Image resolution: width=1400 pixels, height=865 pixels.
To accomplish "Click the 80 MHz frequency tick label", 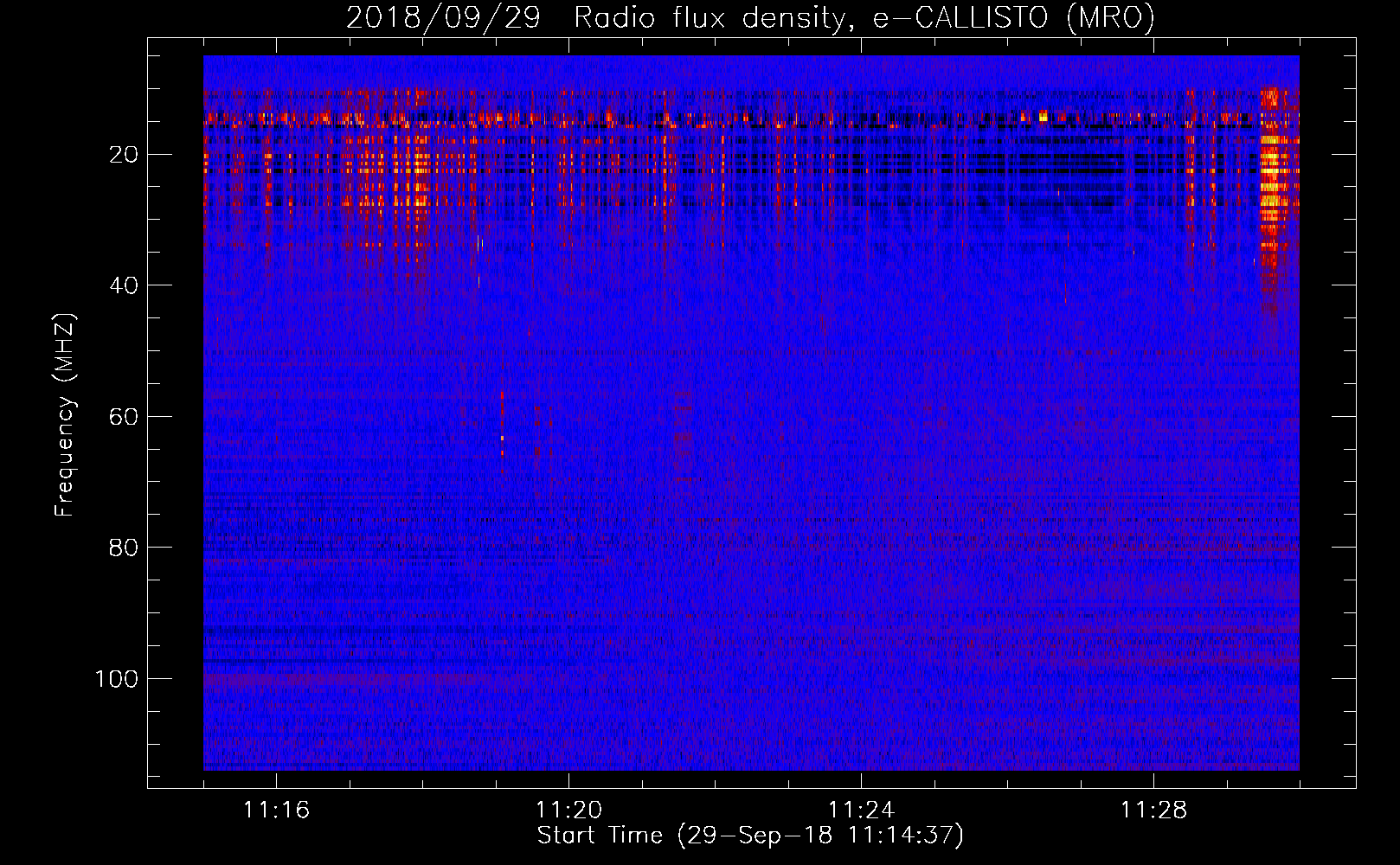I will [x=124, y=548].
